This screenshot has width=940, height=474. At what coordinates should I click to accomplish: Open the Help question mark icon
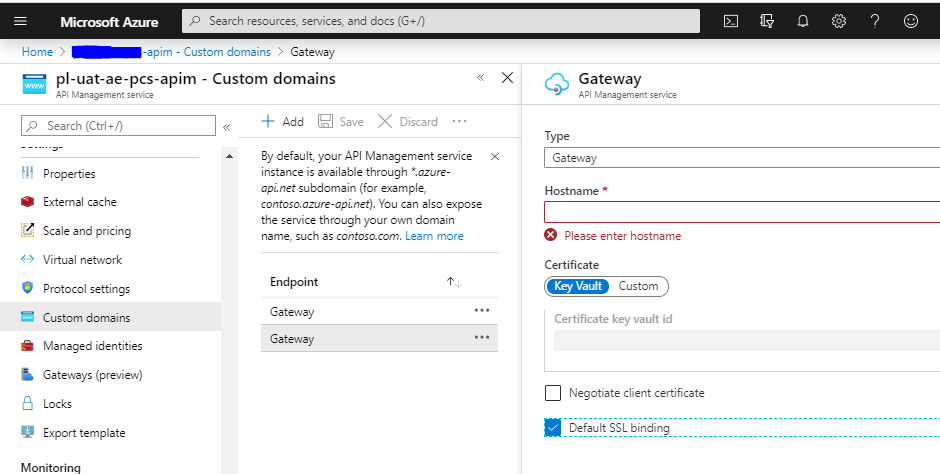tap(875, 21)
